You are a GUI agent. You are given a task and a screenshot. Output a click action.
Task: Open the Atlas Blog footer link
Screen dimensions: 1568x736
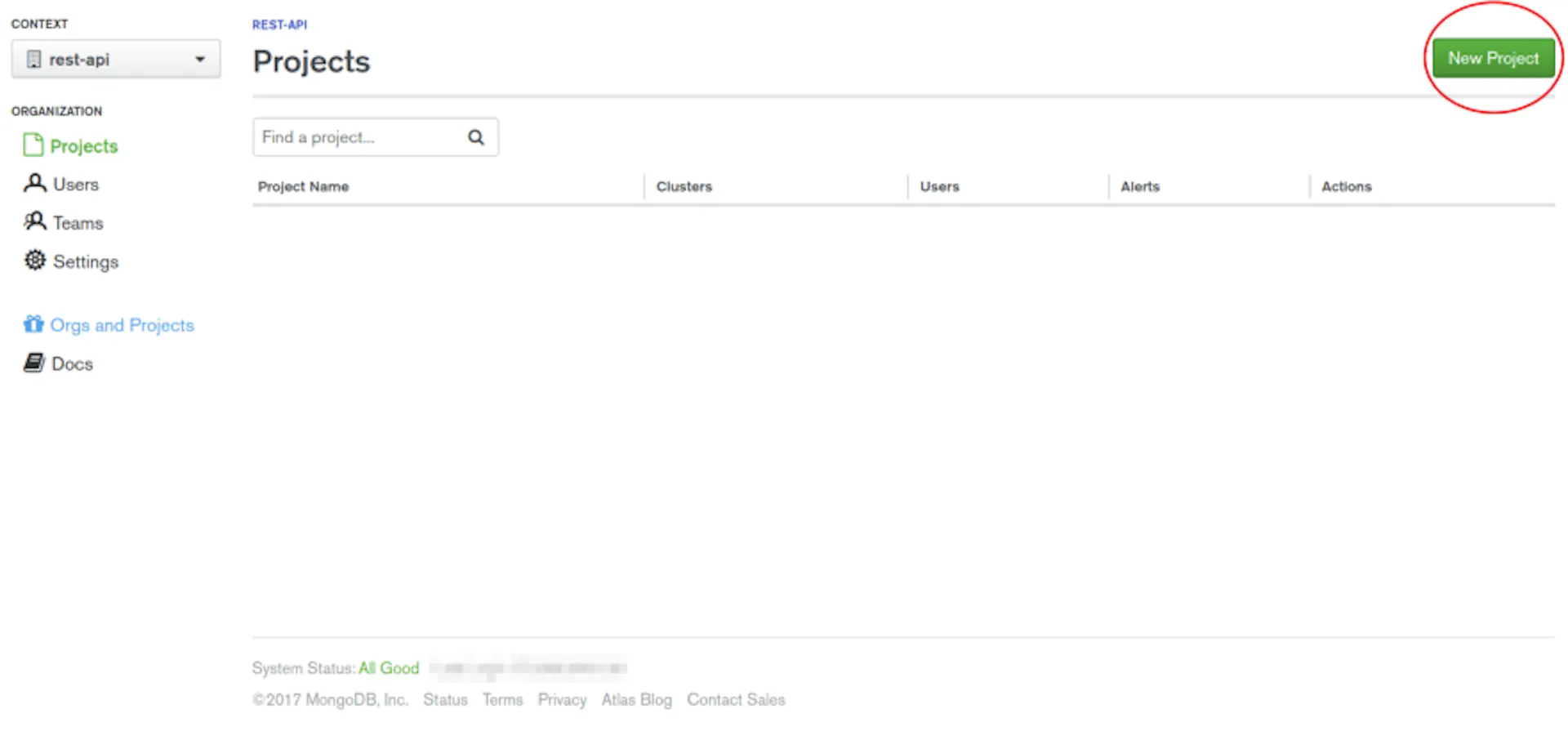click(637, 700)
